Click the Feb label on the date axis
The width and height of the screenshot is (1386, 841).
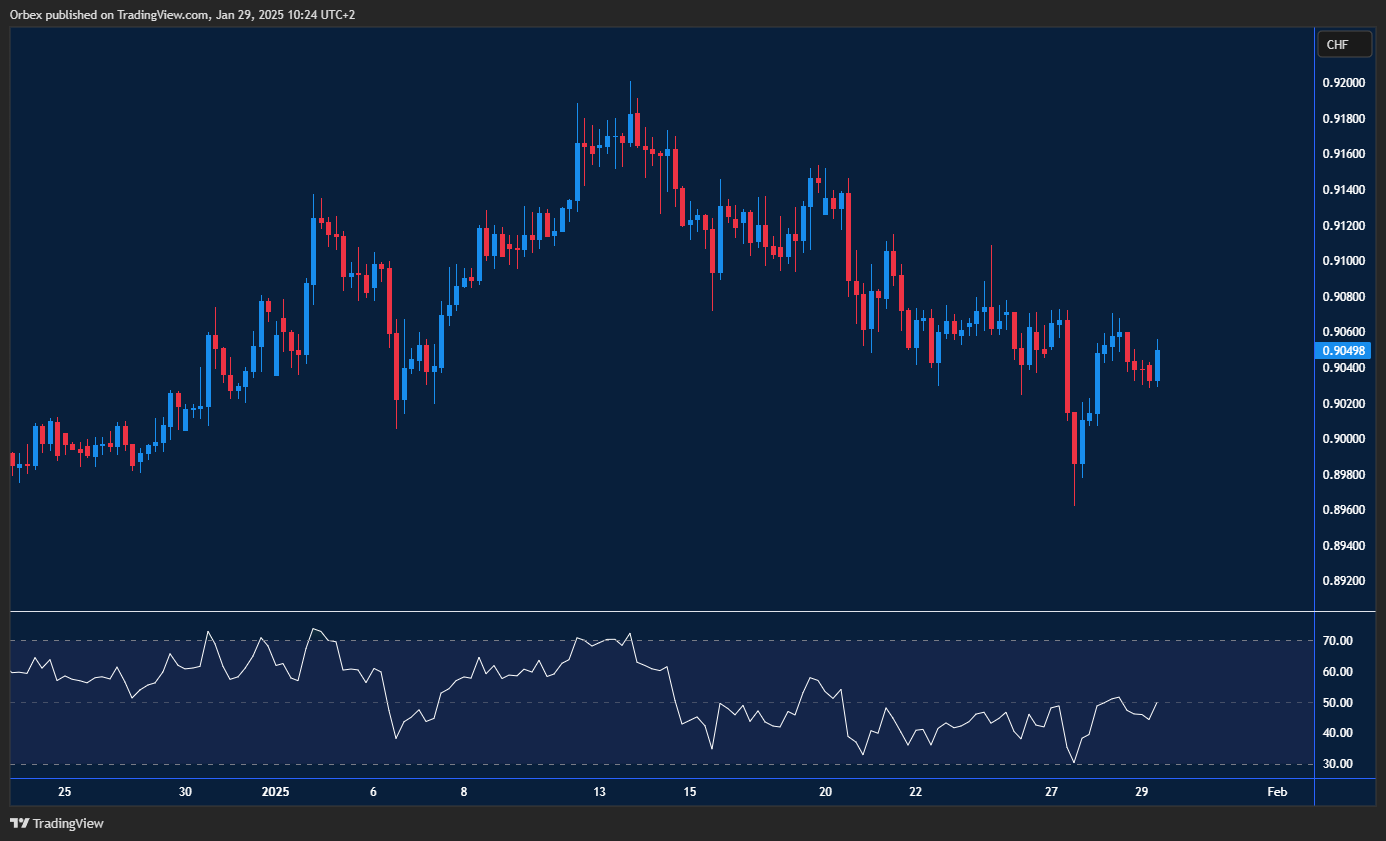coord(1276,791)
